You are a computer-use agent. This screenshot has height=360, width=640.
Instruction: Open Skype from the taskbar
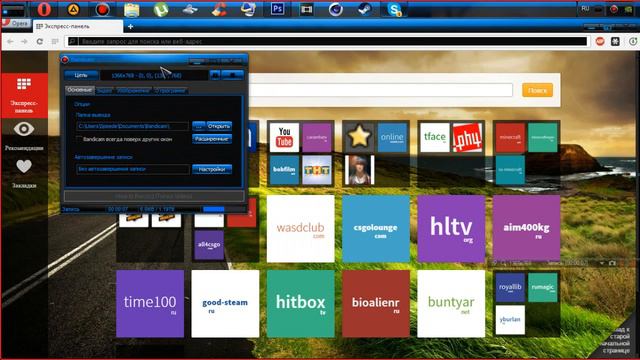coord(394,9)
